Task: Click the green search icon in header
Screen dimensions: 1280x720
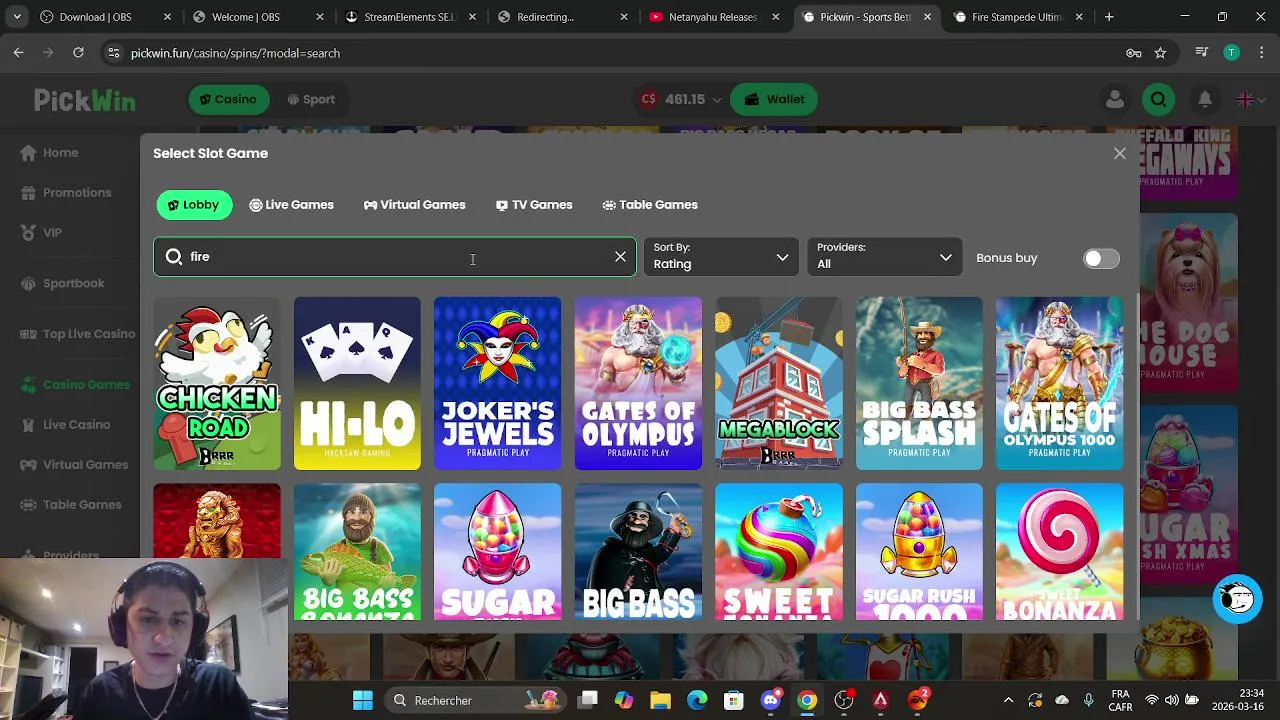Action: tap(1159, 99)
